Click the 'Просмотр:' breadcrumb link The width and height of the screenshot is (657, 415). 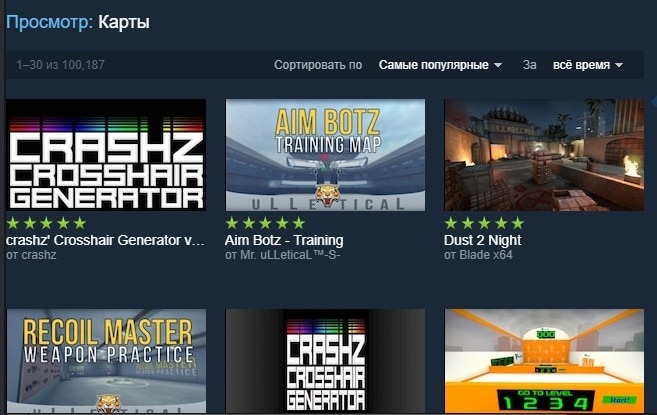49,22
